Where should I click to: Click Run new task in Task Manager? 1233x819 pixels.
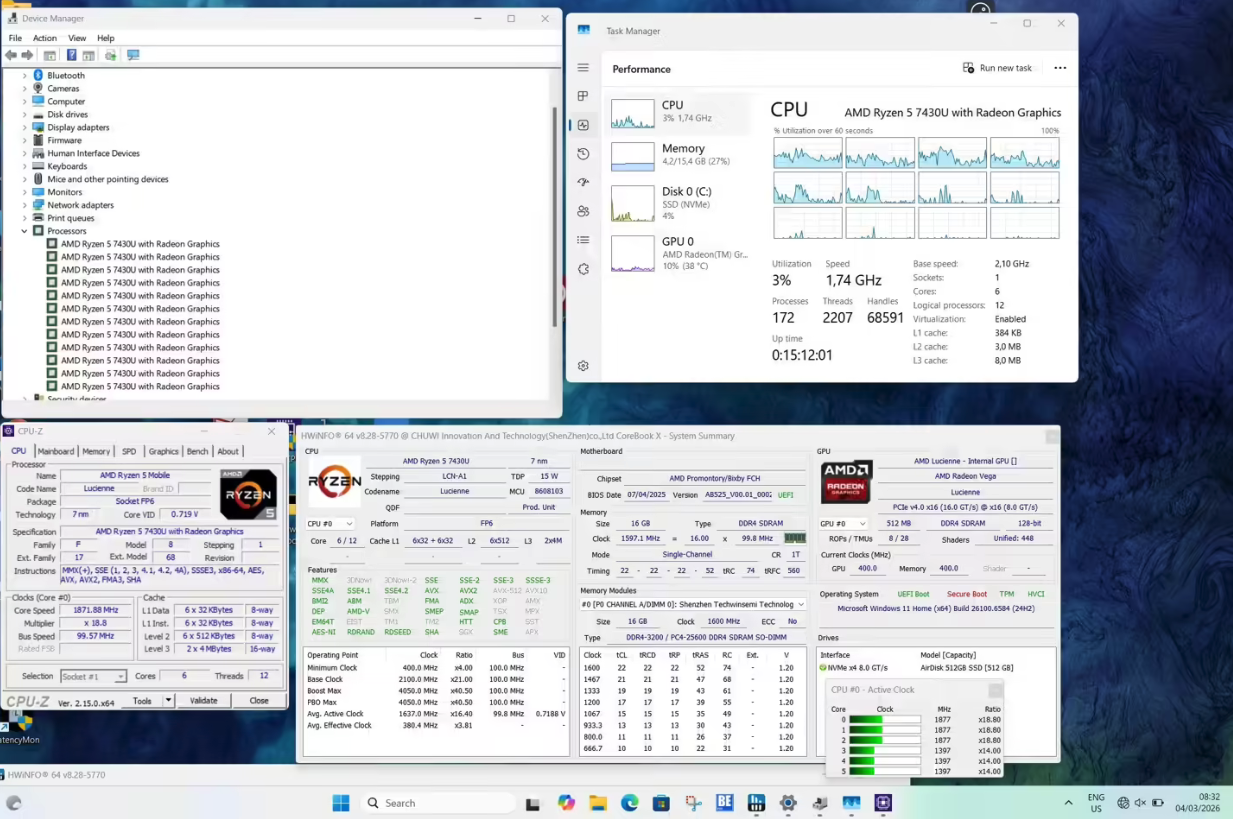(997, 68)
